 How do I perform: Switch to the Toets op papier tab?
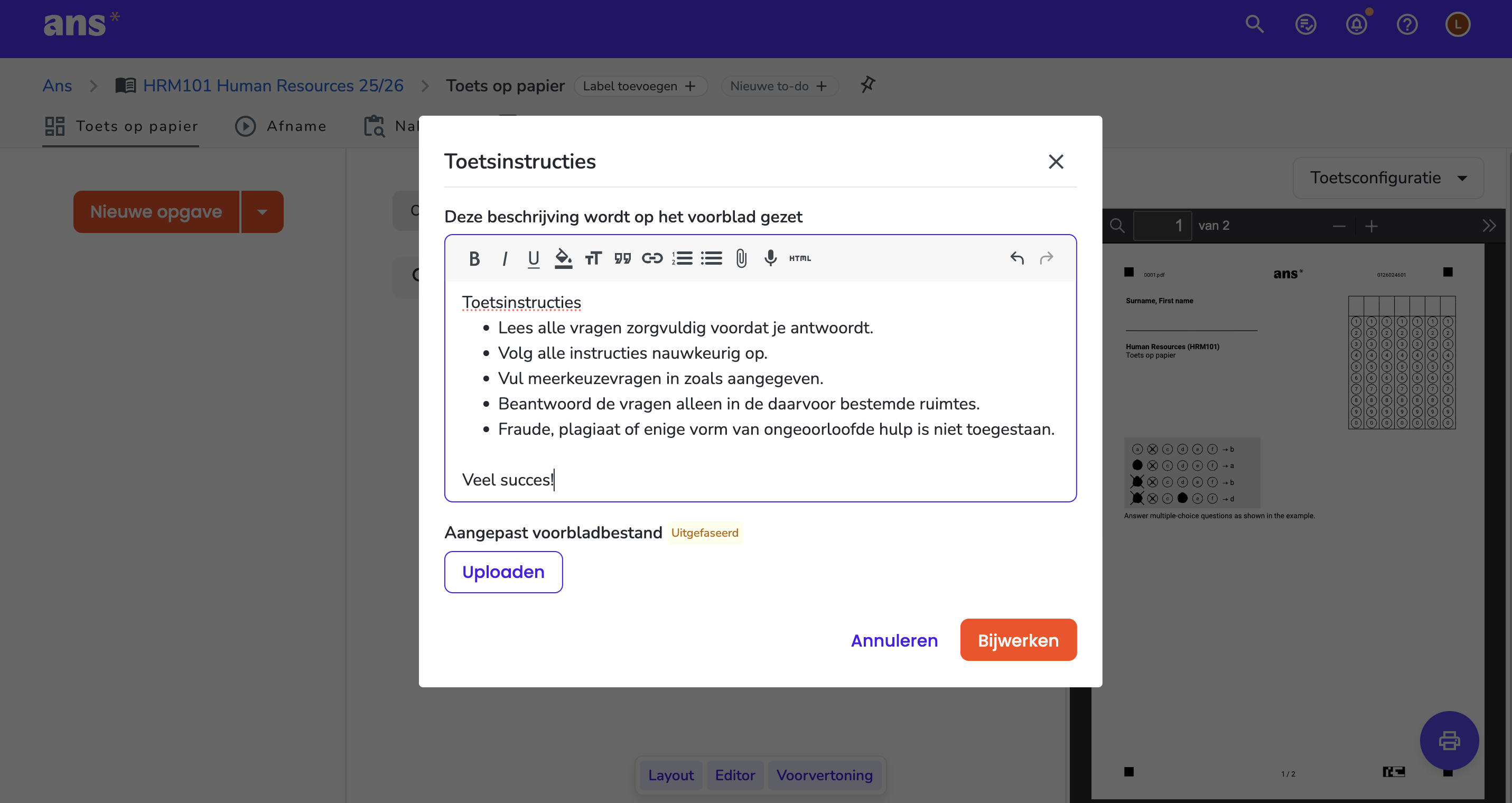coord(121,126)
